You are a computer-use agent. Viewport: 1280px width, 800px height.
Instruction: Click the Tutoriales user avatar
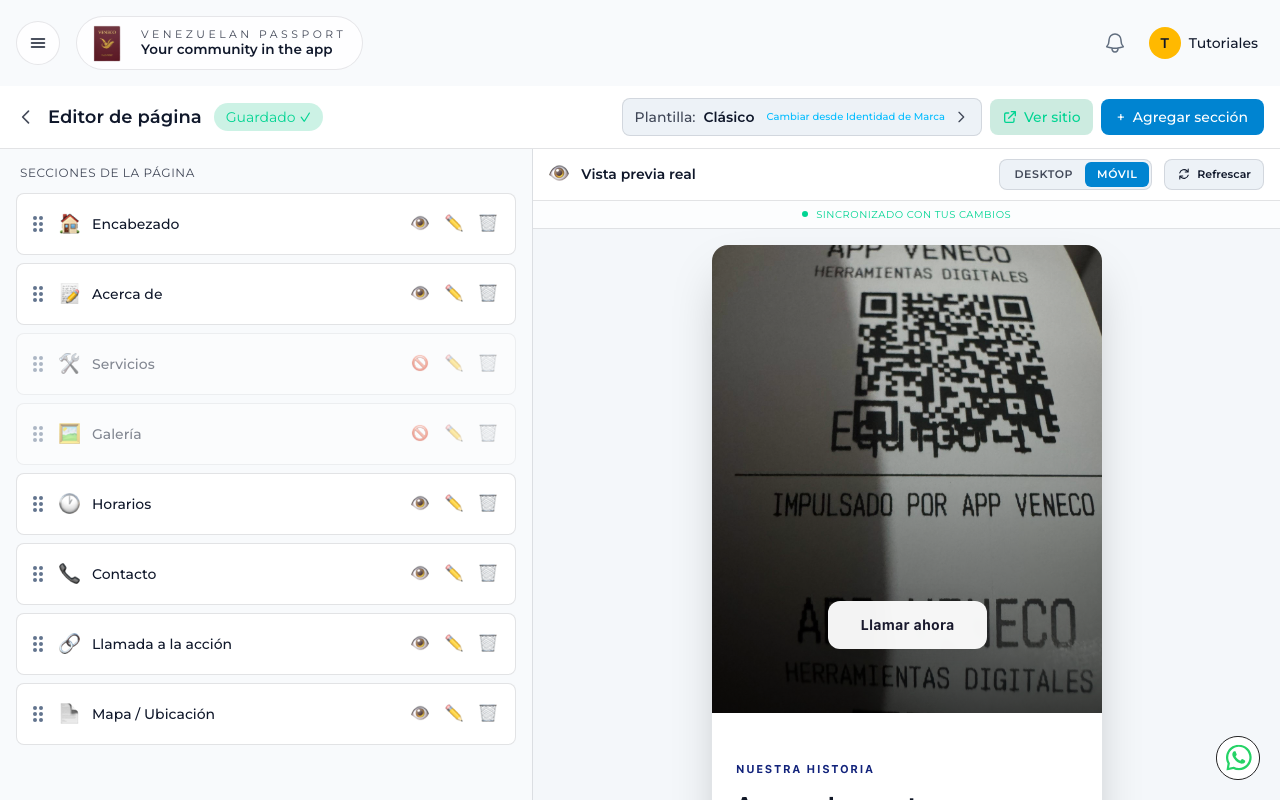[1165, 43]
